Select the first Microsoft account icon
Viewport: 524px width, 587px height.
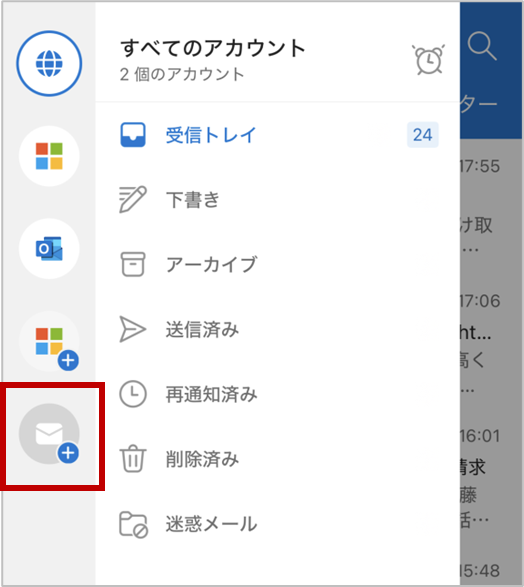click(49, 156)
